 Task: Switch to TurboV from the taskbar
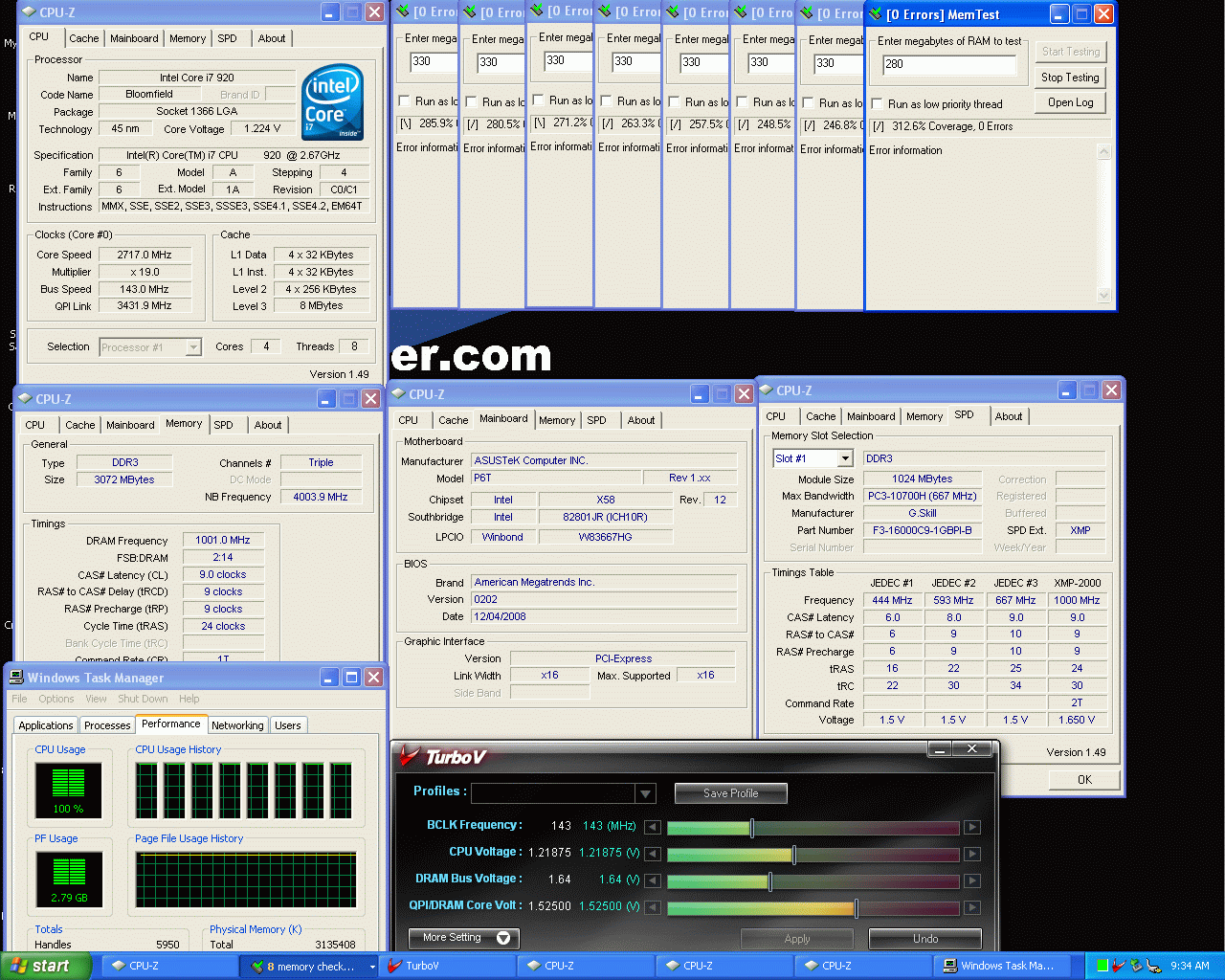pos(447,966)
